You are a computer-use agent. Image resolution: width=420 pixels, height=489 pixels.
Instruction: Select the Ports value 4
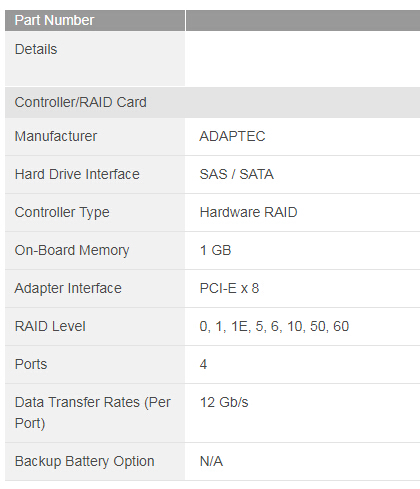coord(203,364)
